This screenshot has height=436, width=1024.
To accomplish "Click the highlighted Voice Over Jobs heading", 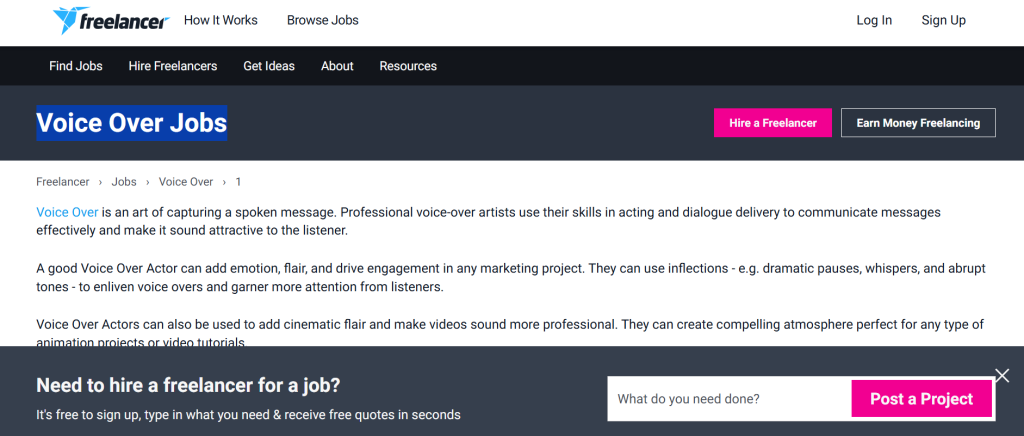I will [x=132, y=124].
